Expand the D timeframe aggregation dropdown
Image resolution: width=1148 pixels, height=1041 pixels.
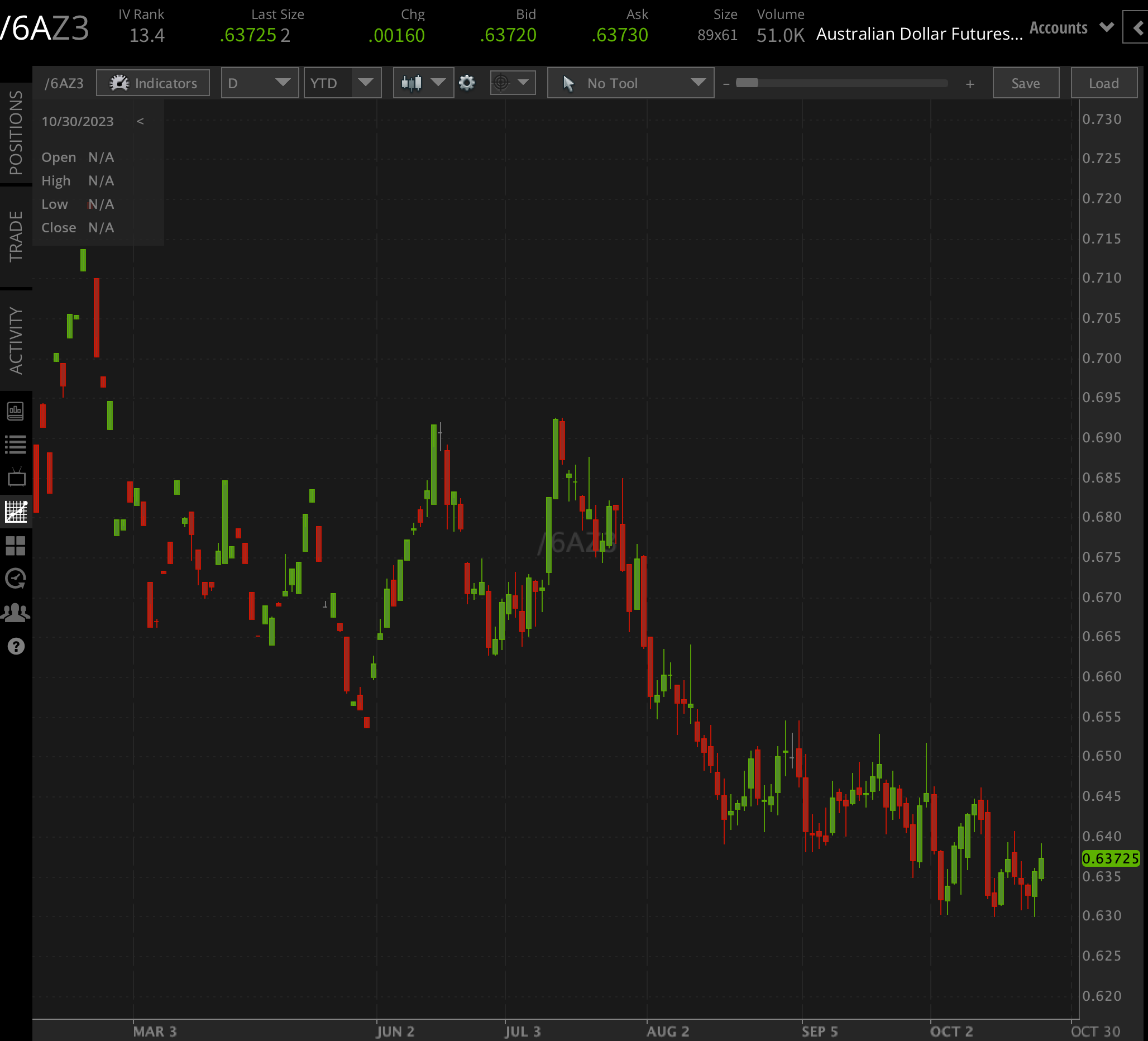click(260, 83)
